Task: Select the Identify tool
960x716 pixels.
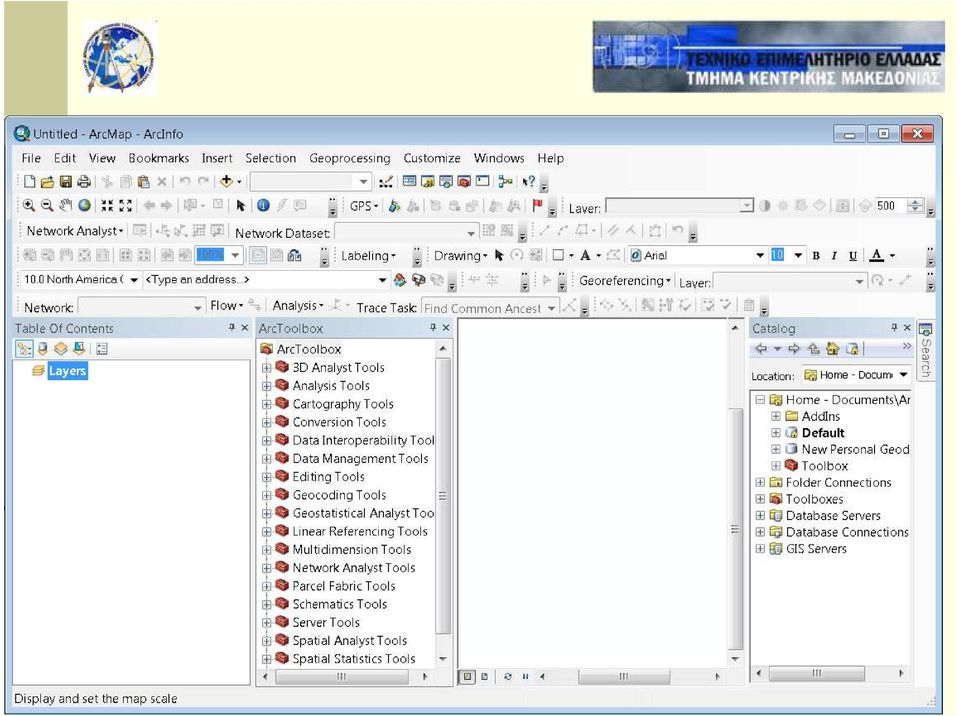Action: tap(263, 205)
